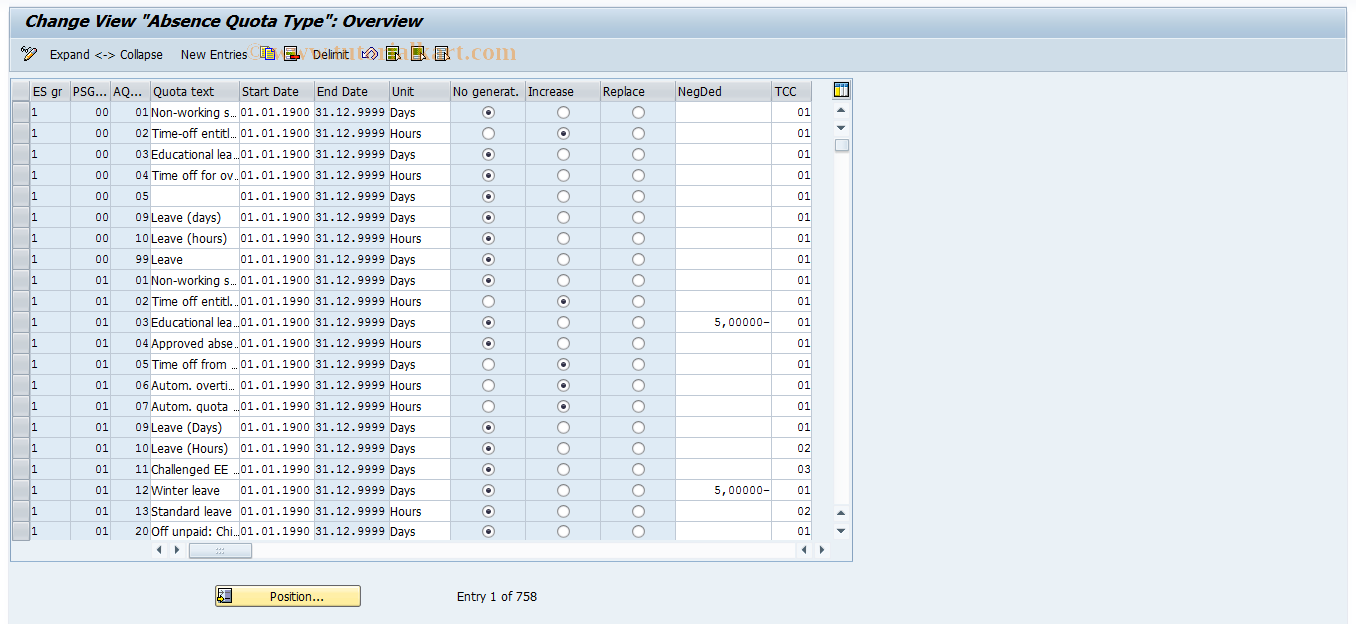This screenshot has height=624, width=1356.
Task: Click vertical scrollbar bottom down arrow
Action: [x=841, y=531]
